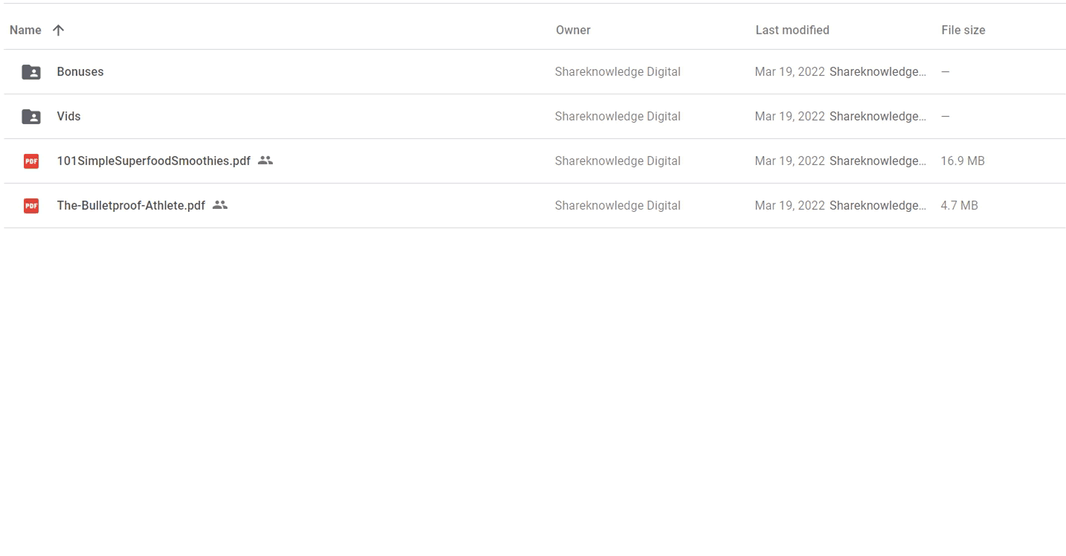Click shared people icon beside 101SimpleSuperfoodSmoothies.pdf
The image size is (1066, 556).
coord(265,160)
